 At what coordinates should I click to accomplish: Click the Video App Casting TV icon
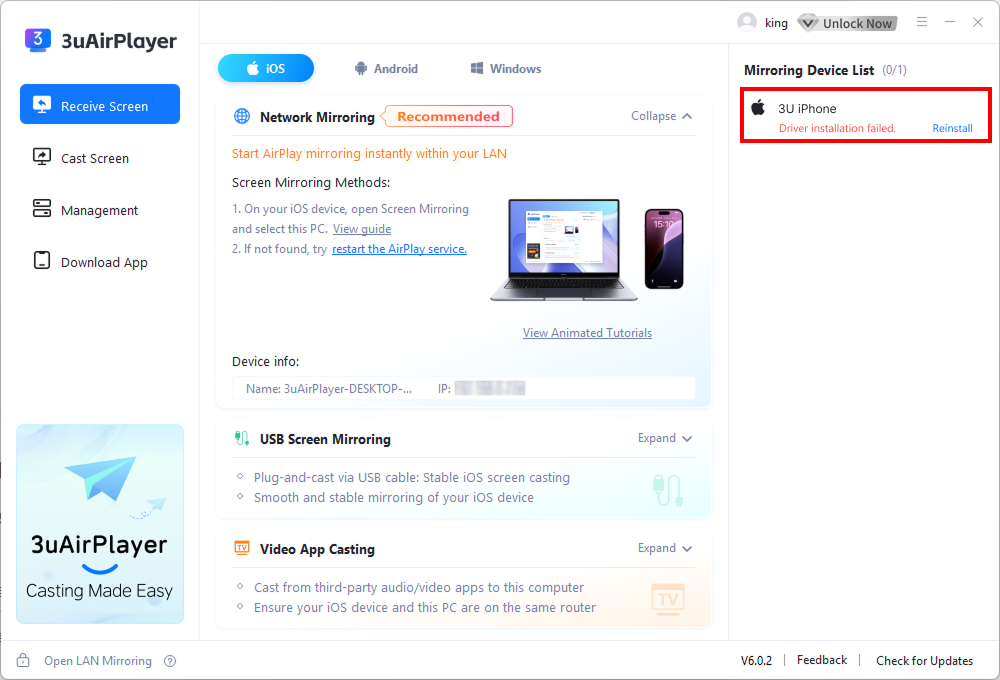[242, 549]
